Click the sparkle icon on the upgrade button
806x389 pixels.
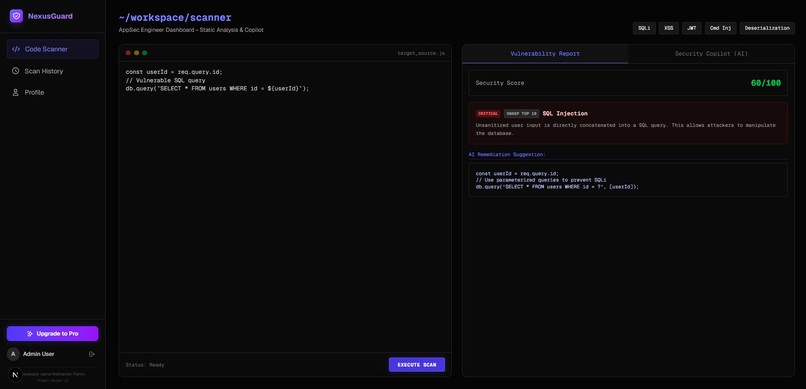coord(30,334)
